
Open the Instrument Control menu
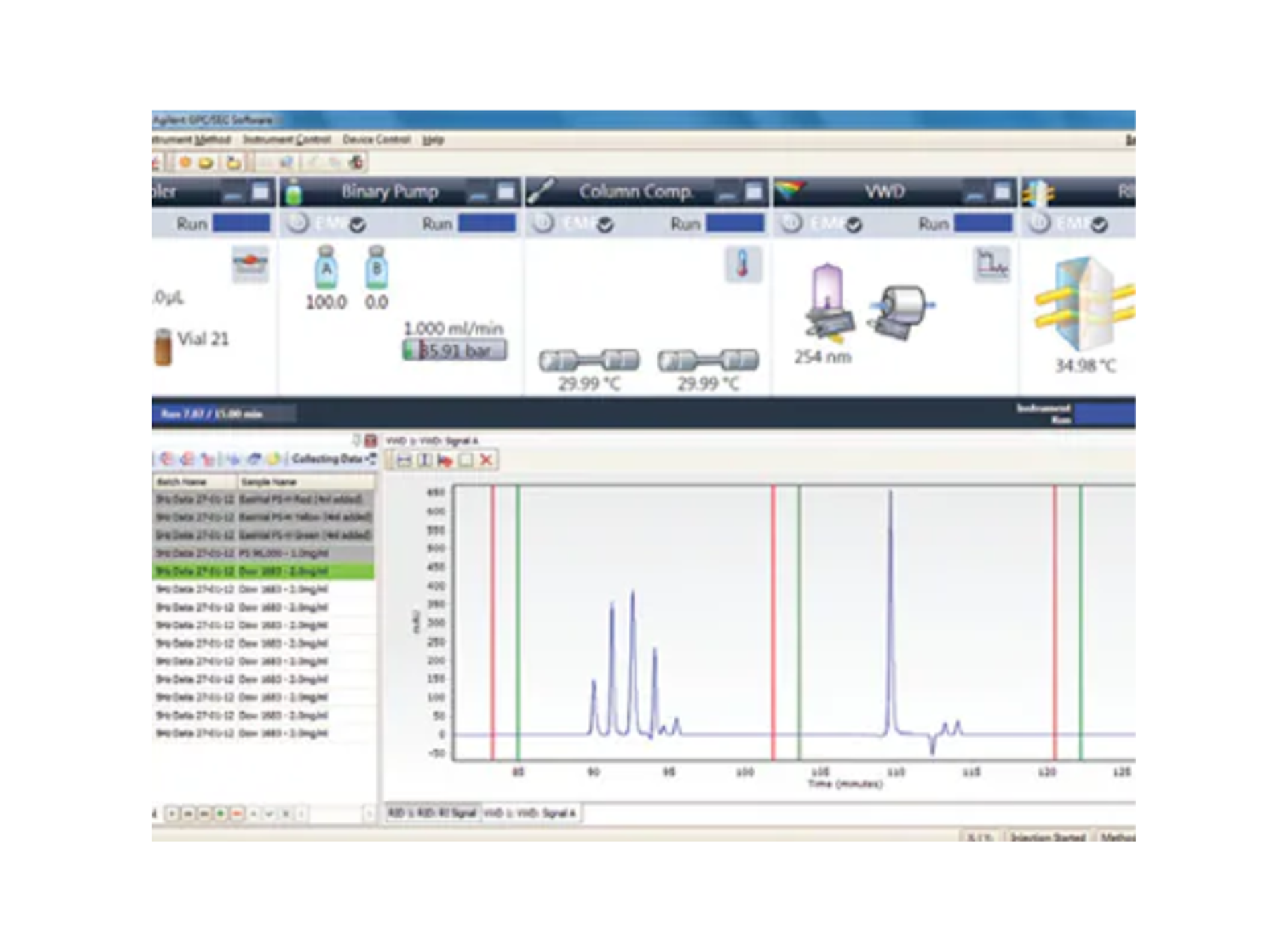[286, 139]
